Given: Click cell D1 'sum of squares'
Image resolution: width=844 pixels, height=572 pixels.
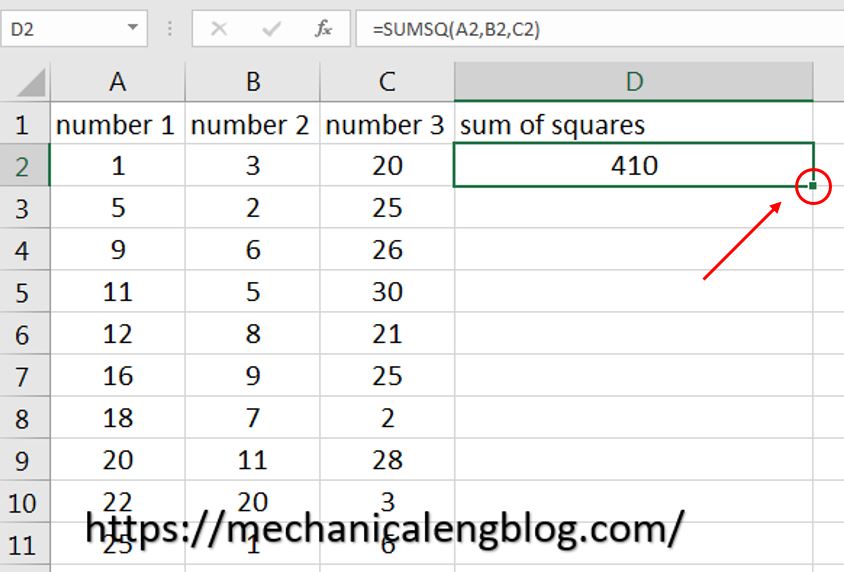Looking at the screenshot, I should point(634,124).
